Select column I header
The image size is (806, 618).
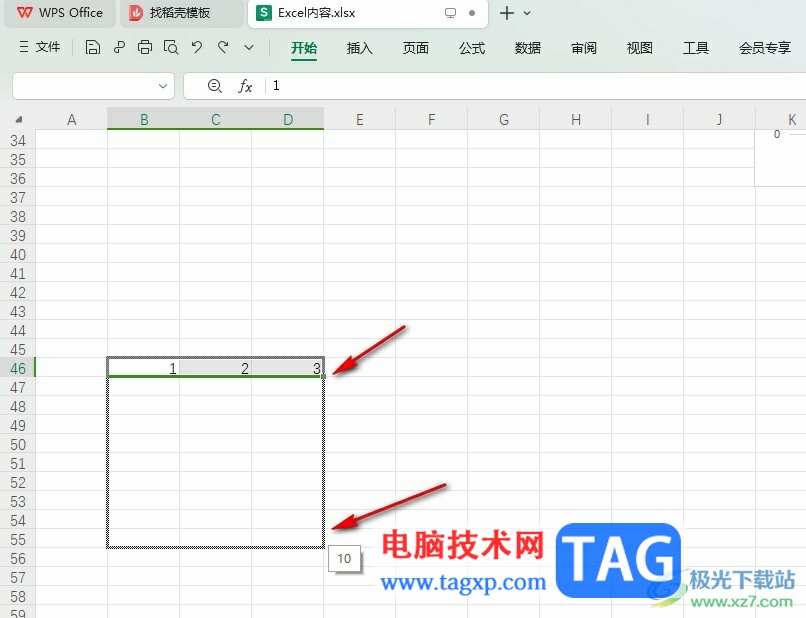coord(648,119)
